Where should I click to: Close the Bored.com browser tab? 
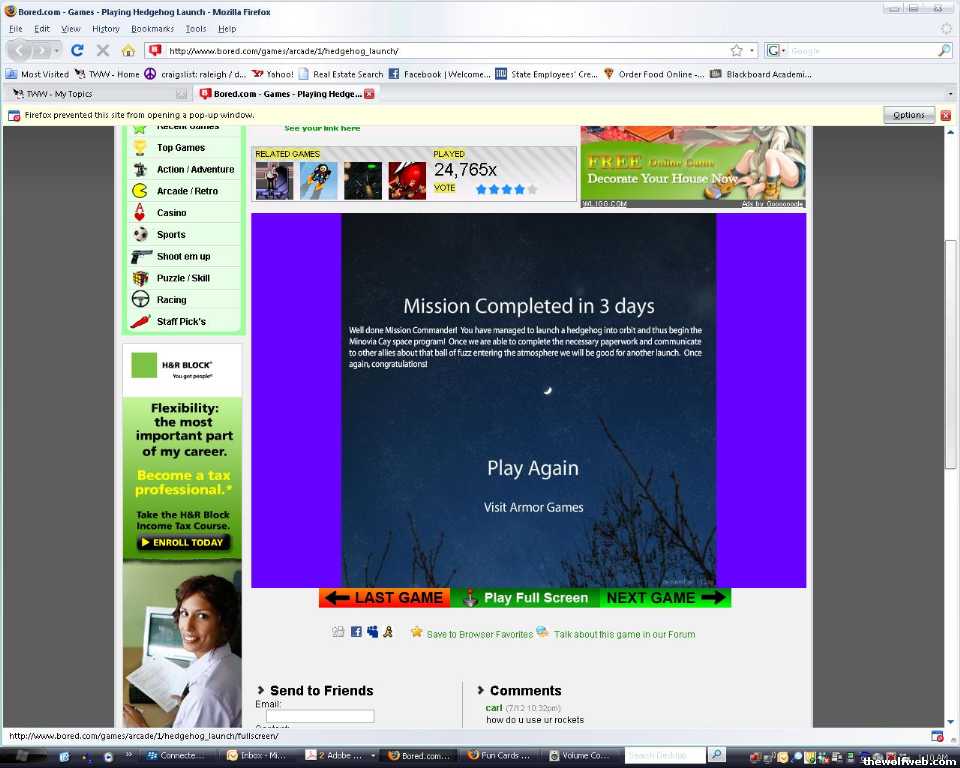(x=369, y=94)
